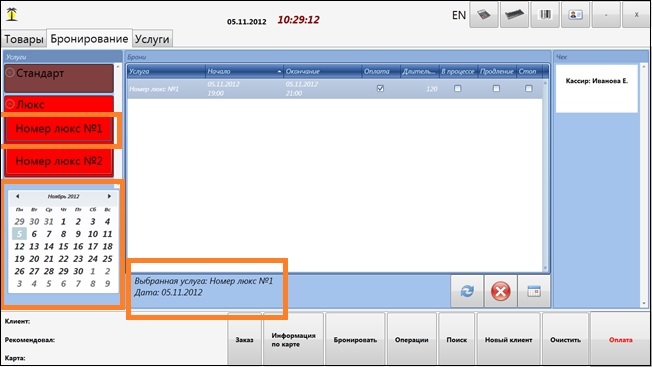Open the Операции button
652x367 pixels.
click(x=412, y=340)
